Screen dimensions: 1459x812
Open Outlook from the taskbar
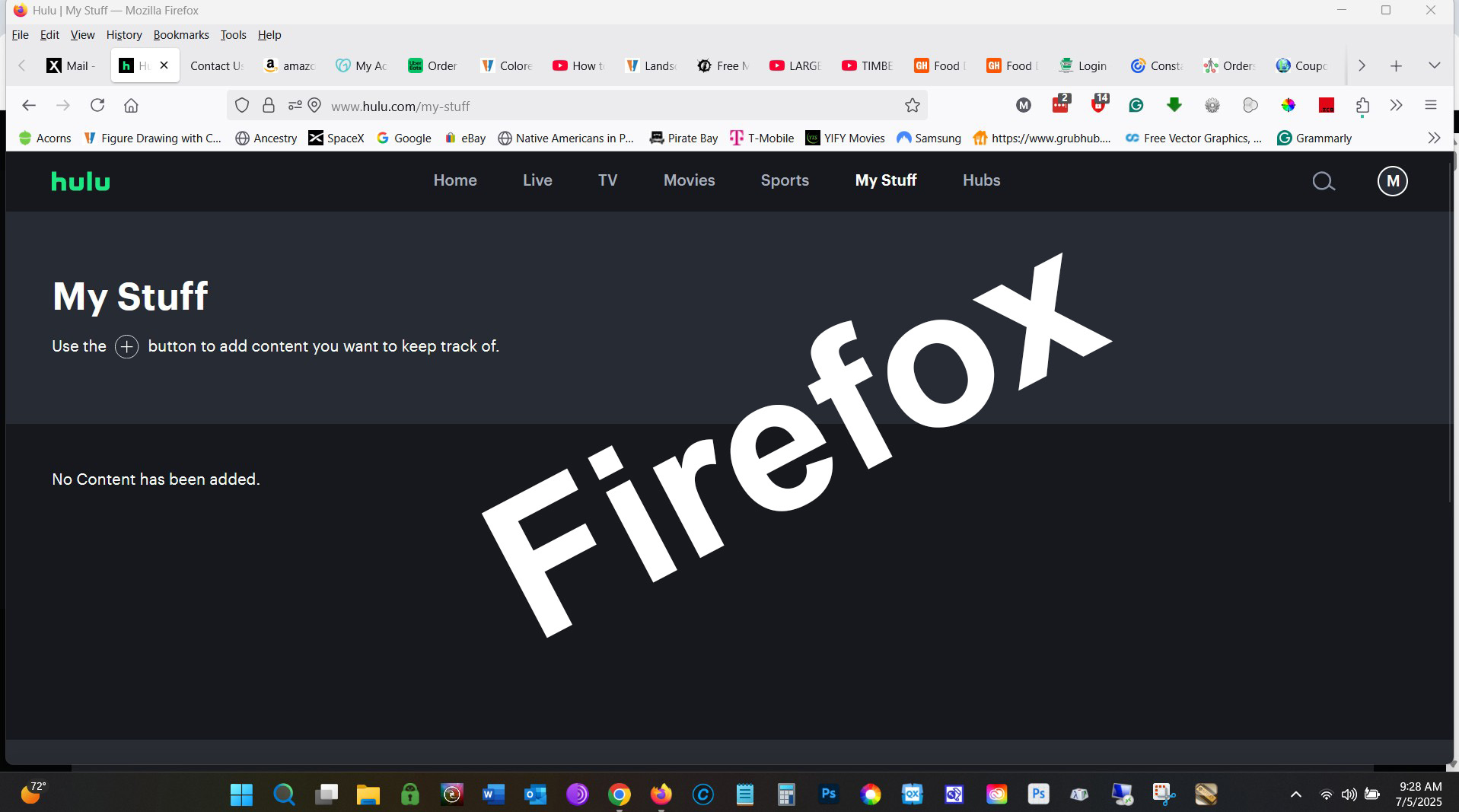[536, 794]
